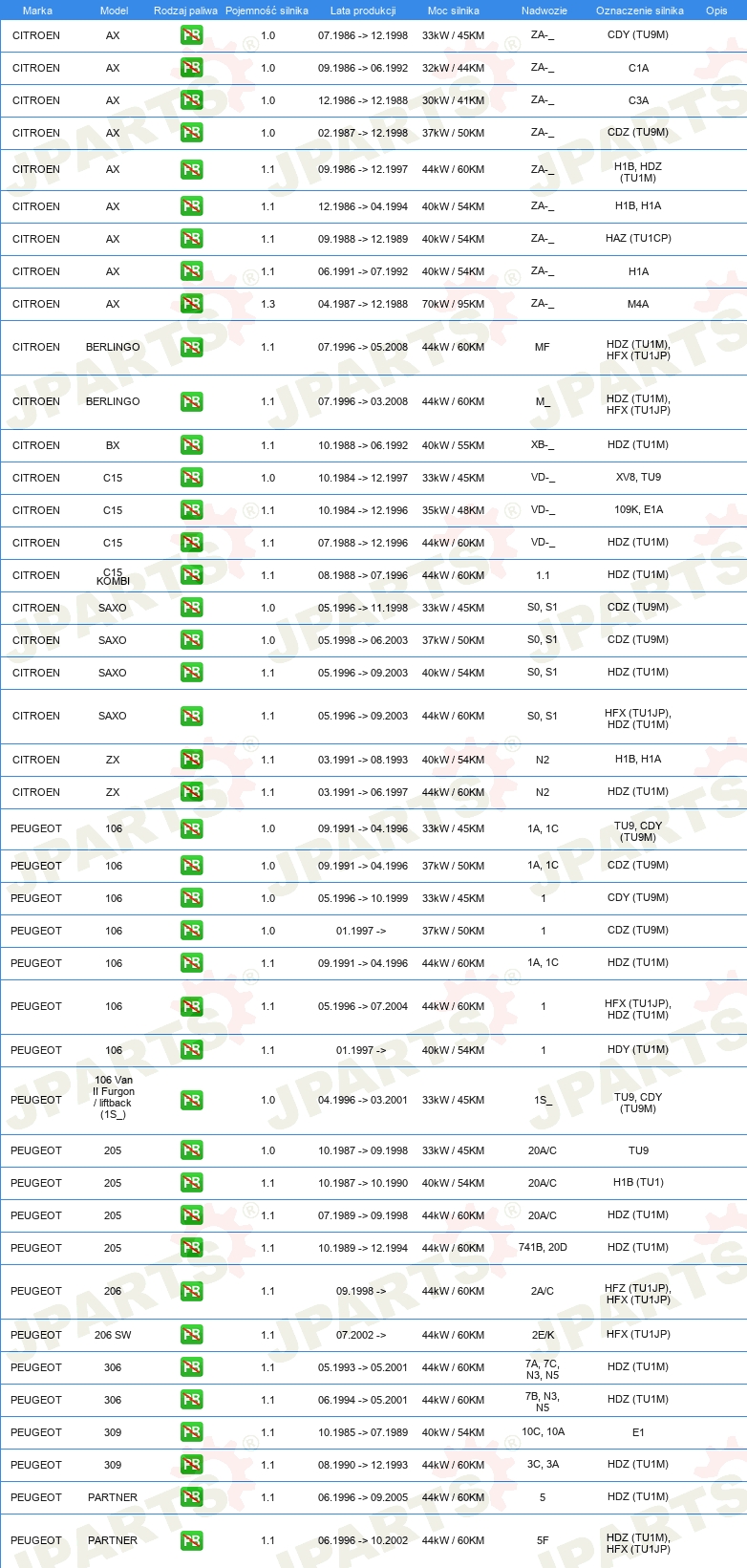The image size is (747, 1568).
Task: Click the Nadwozie column header
Action: (x=544, y=11)
